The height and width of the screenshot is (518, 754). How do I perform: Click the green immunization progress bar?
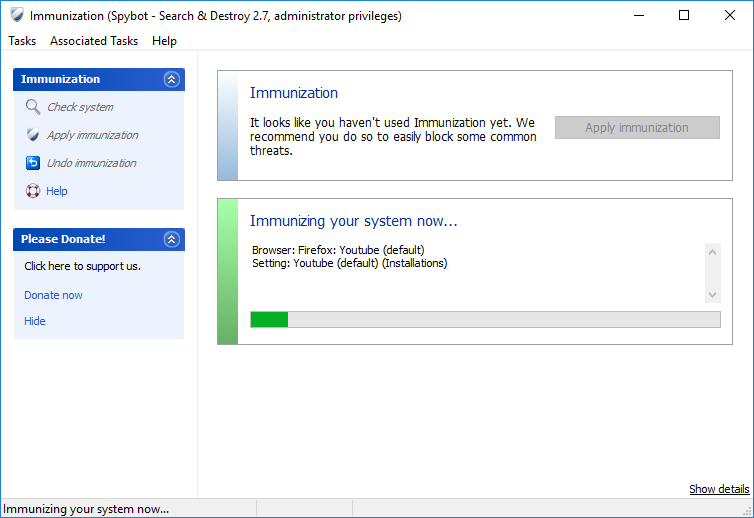[x=484, y=319]
